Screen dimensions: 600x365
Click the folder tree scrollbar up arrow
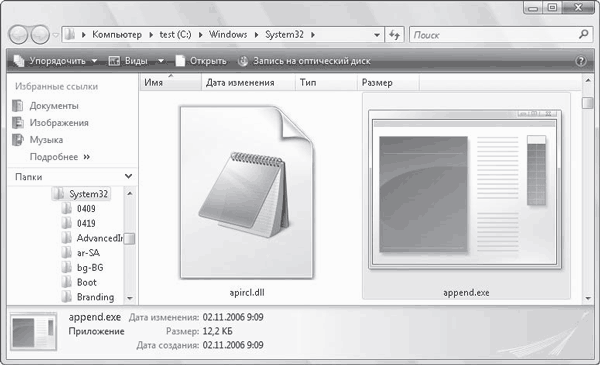coord(130,194)
